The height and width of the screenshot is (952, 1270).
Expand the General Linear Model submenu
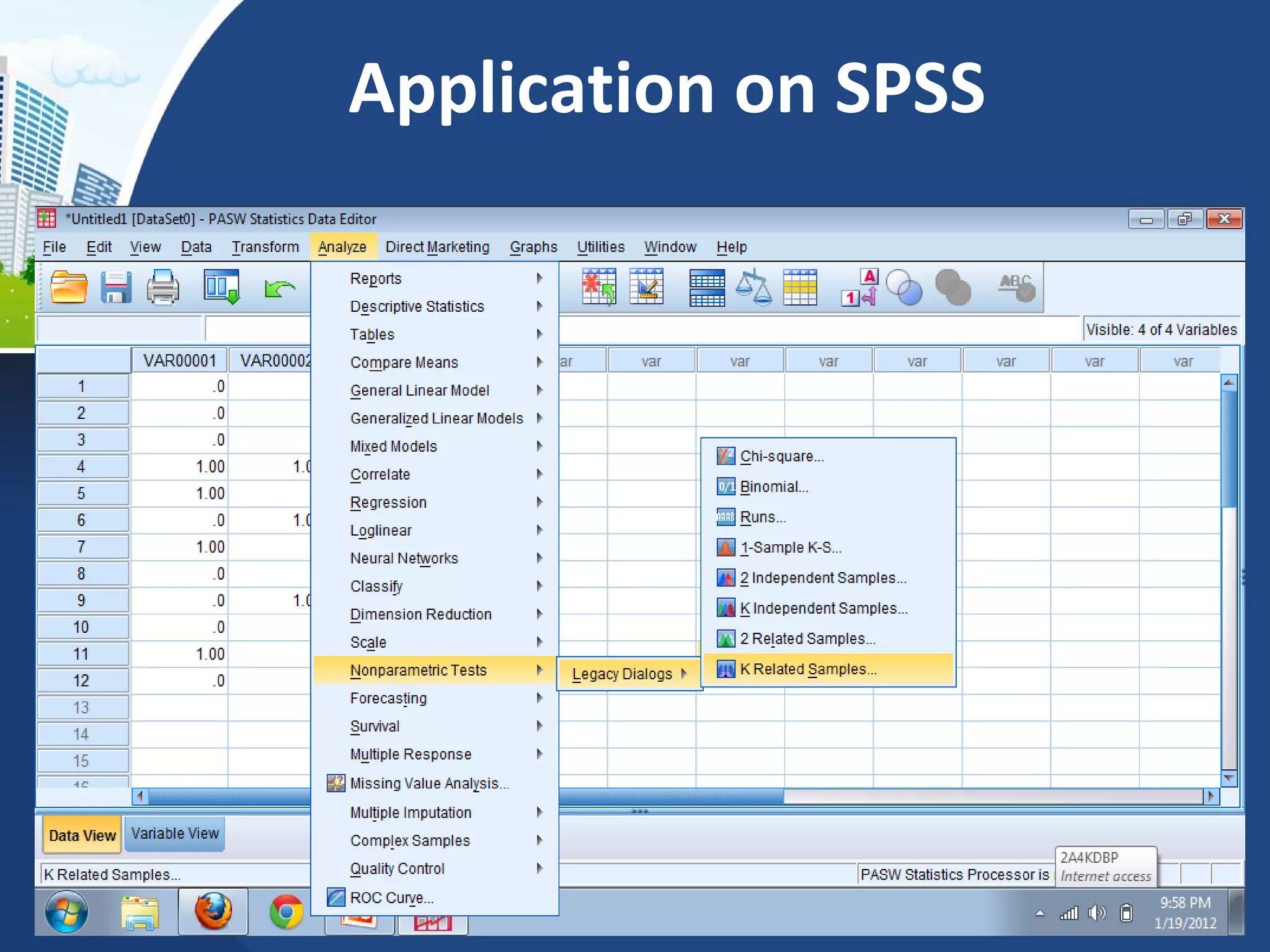(435, 390)
